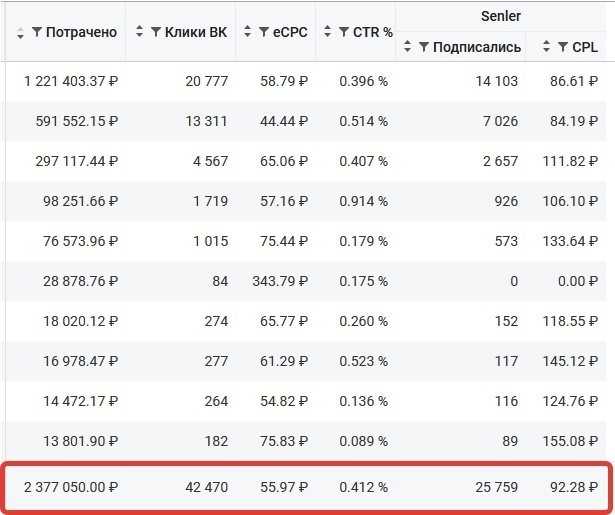This screenshot has height=515, width=615.
Task: Select the spend cell 28 878.76 ₽
Action: click(x=80, y=281)
